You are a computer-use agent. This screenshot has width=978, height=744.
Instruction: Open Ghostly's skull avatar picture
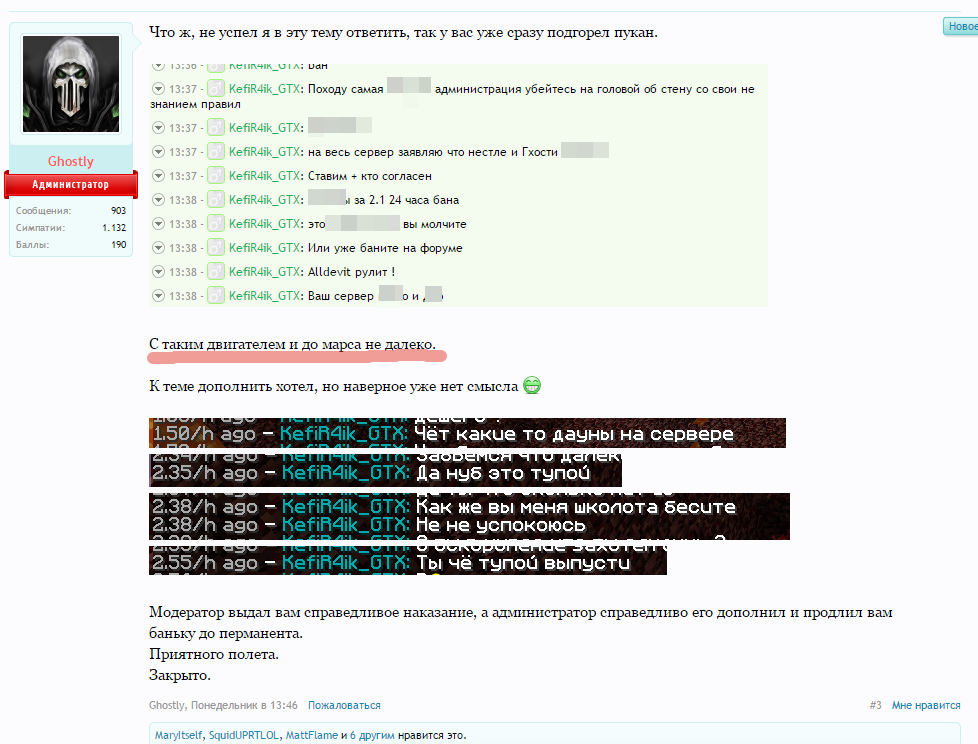coord(70,84)
